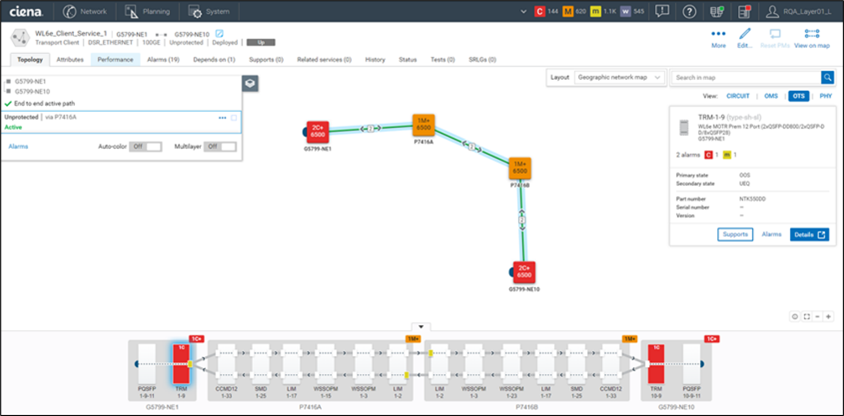Click View on map icon
This screenshot has width=844, height=416.
point(812,39)
